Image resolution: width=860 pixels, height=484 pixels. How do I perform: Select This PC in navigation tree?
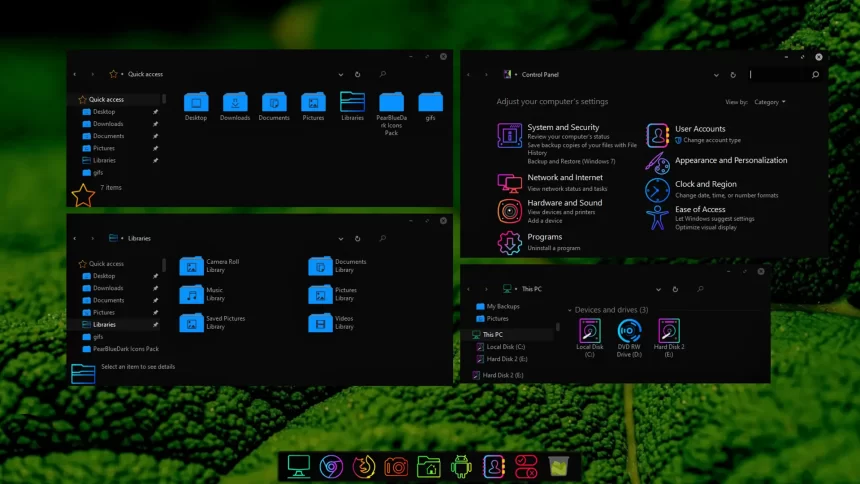[x=493, y=335]
